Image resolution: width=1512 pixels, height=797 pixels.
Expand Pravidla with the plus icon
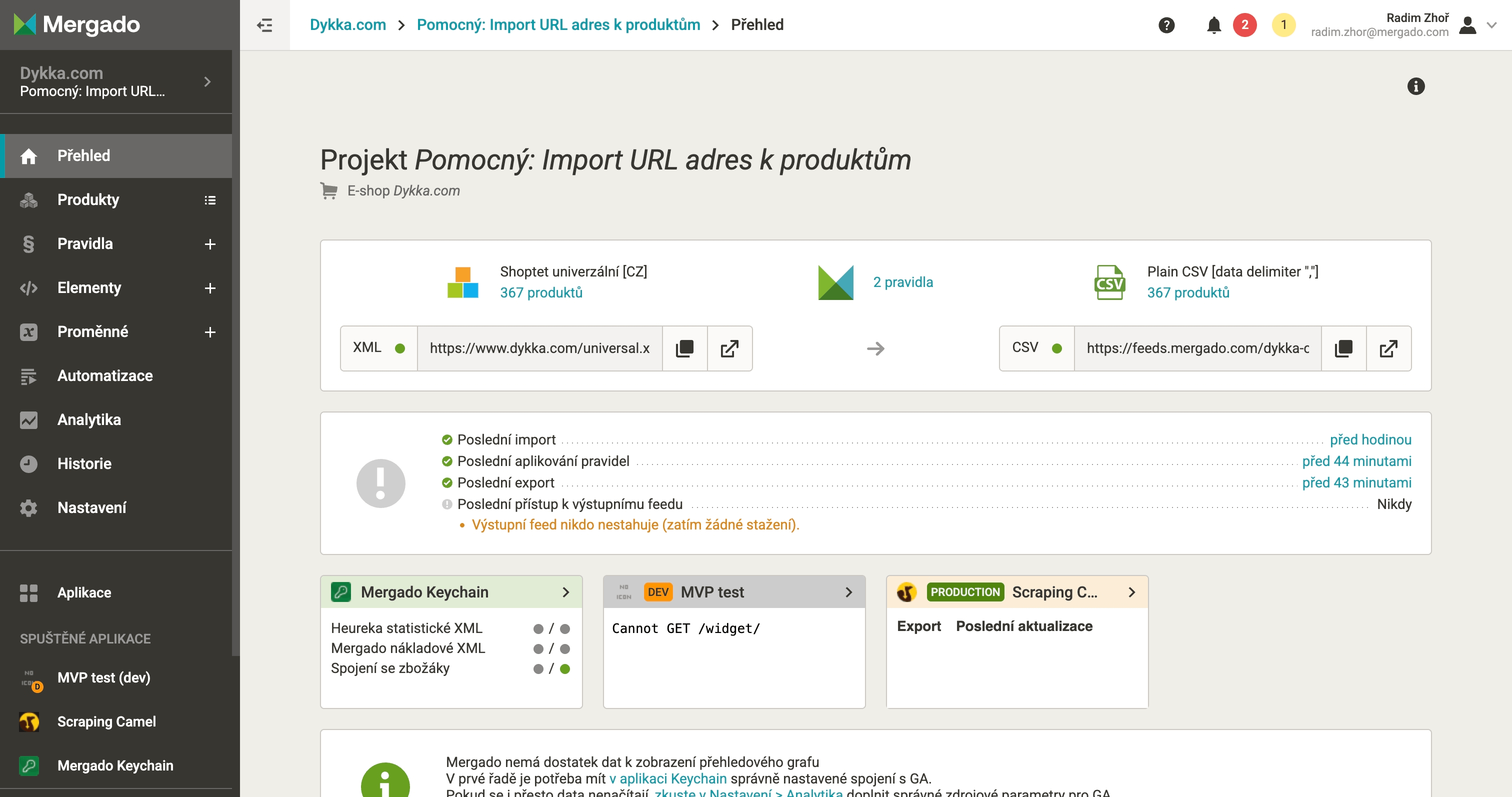coord(209,244)
